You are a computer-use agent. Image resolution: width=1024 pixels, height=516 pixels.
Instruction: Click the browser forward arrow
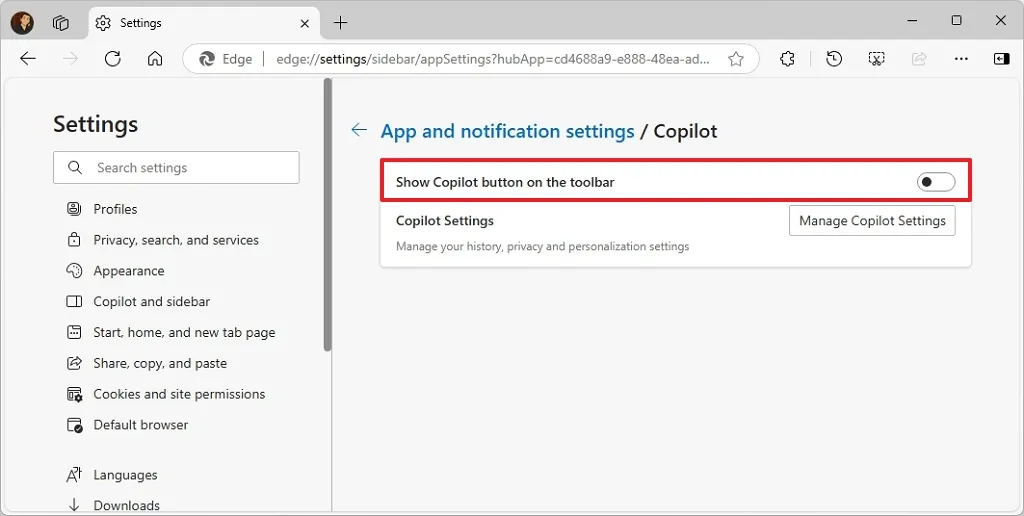coord(70,59)
